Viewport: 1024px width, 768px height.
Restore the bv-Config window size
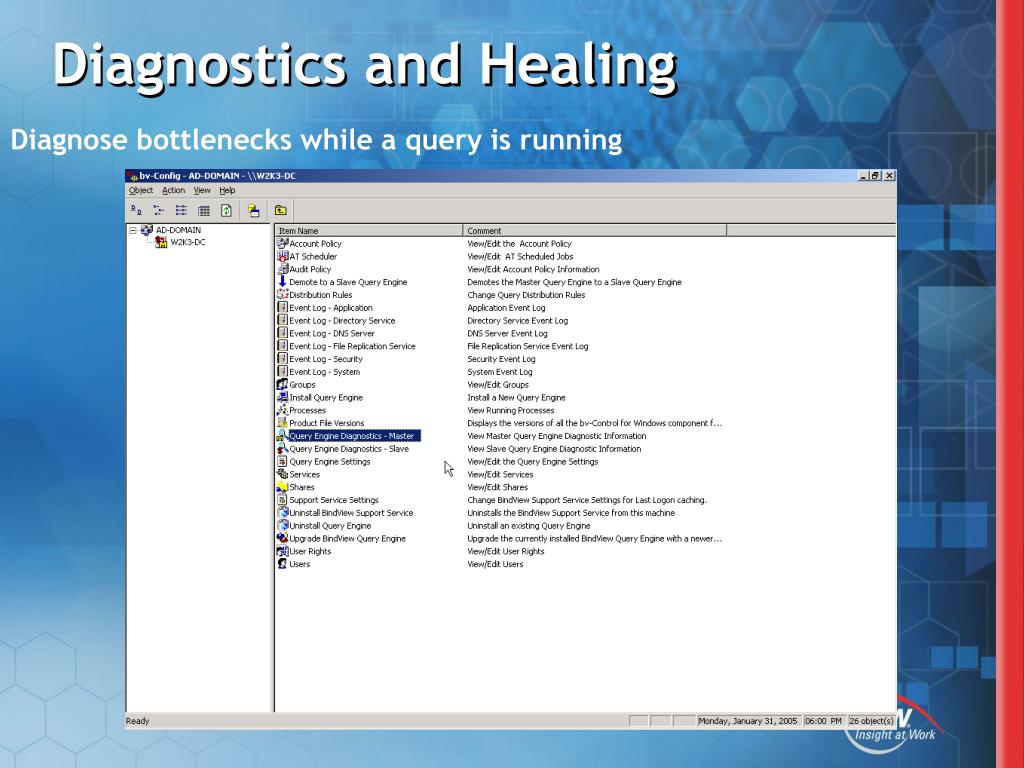coord(876,176)
